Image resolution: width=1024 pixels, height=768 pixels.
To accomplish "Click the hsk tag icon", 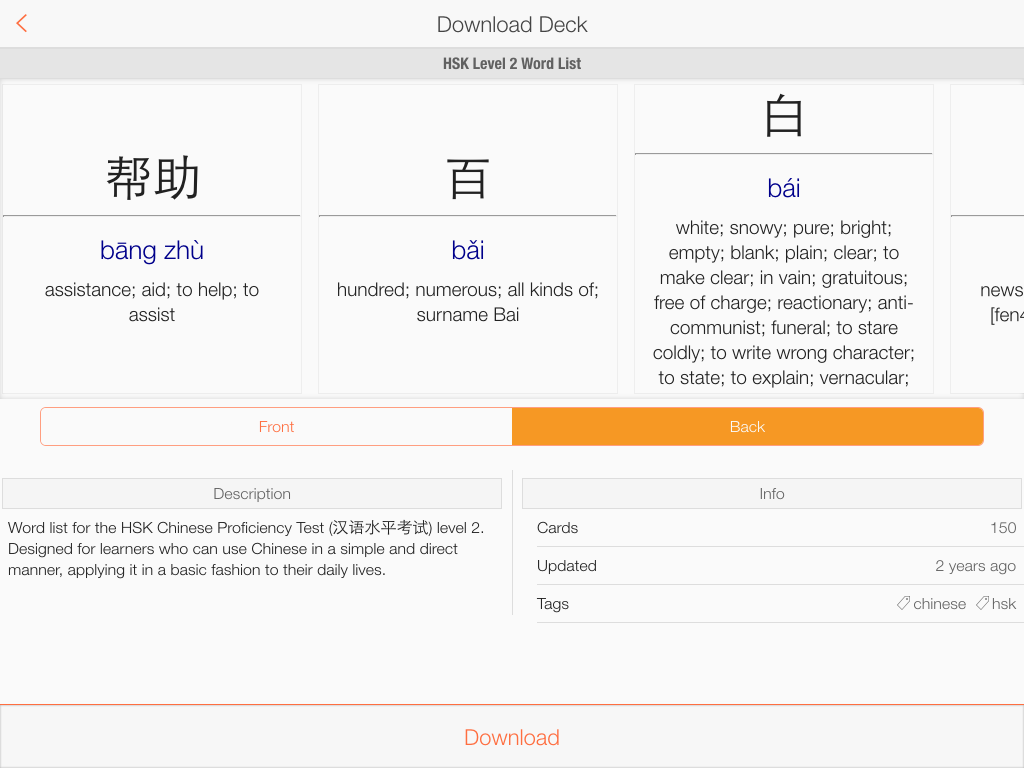I will [982, 603].
